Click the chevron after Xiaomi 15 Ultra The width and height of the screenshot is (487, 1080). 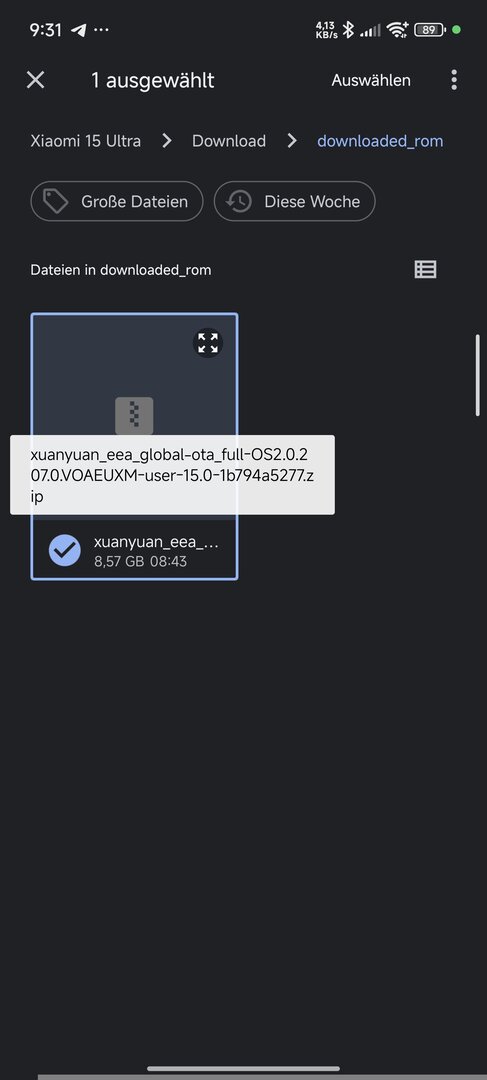coord(167,141)
